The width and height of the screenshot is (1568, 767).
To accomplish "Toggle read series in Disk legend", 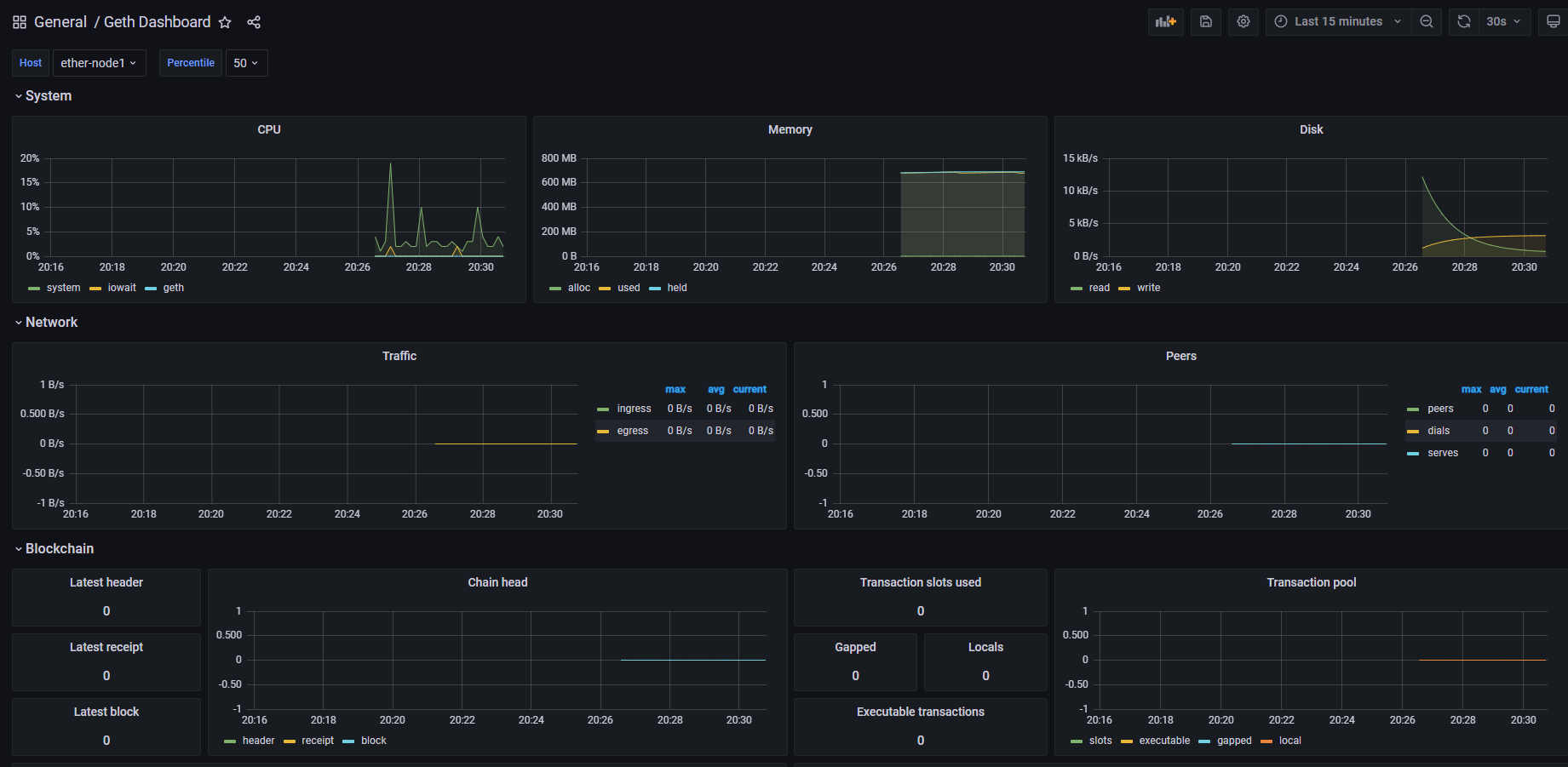I will [1100, 288].
